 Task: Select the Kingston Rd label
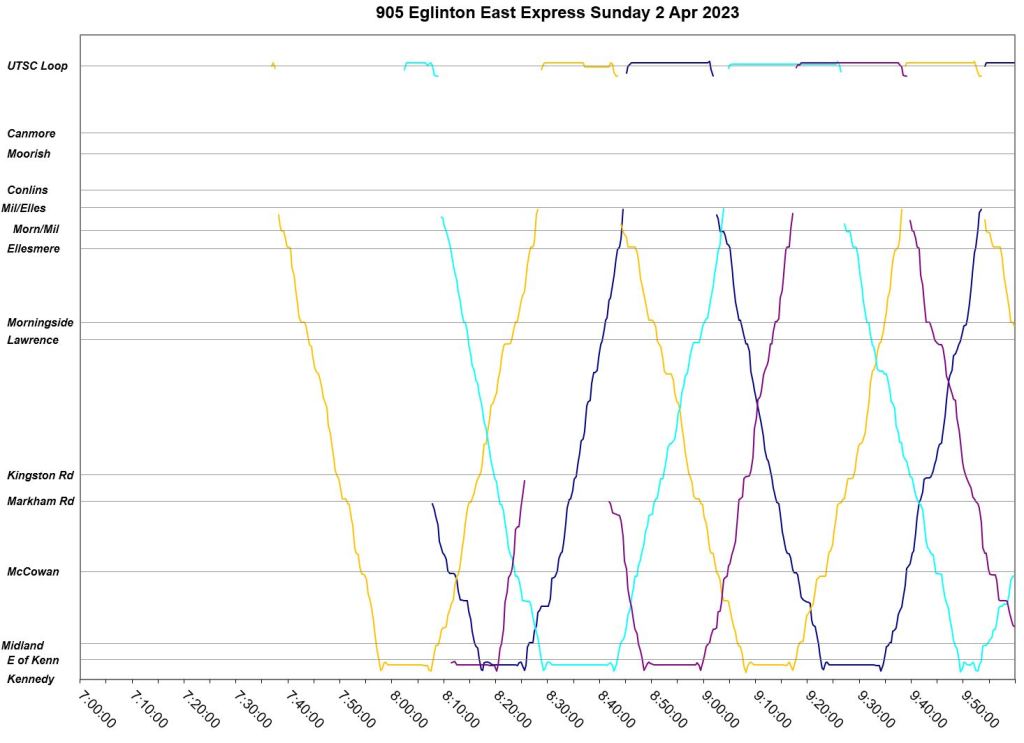pyautogui.click(x=37, y=475)
